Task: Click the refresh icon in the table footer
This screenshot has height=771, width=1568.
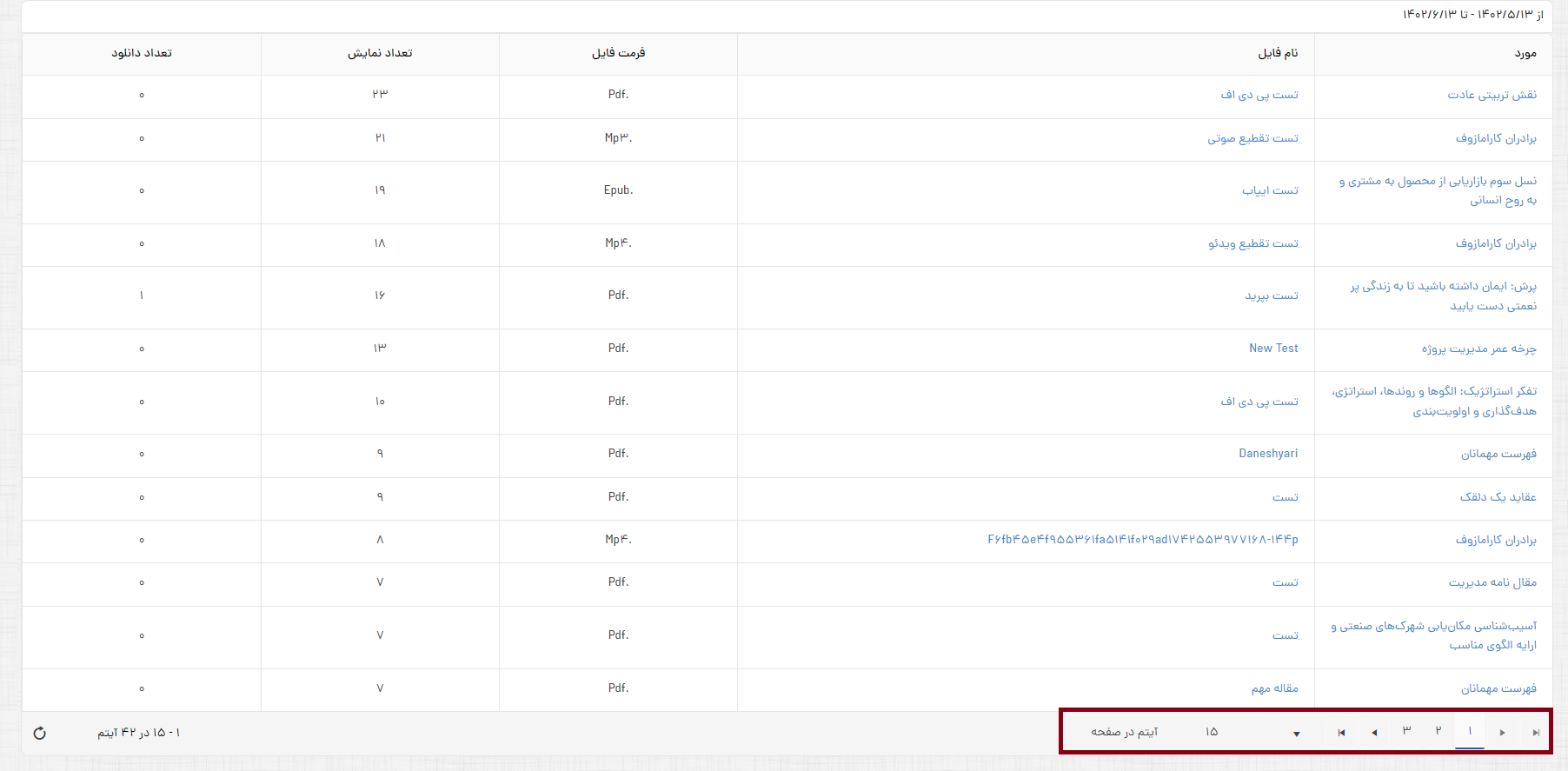Action: pos(39,733)
